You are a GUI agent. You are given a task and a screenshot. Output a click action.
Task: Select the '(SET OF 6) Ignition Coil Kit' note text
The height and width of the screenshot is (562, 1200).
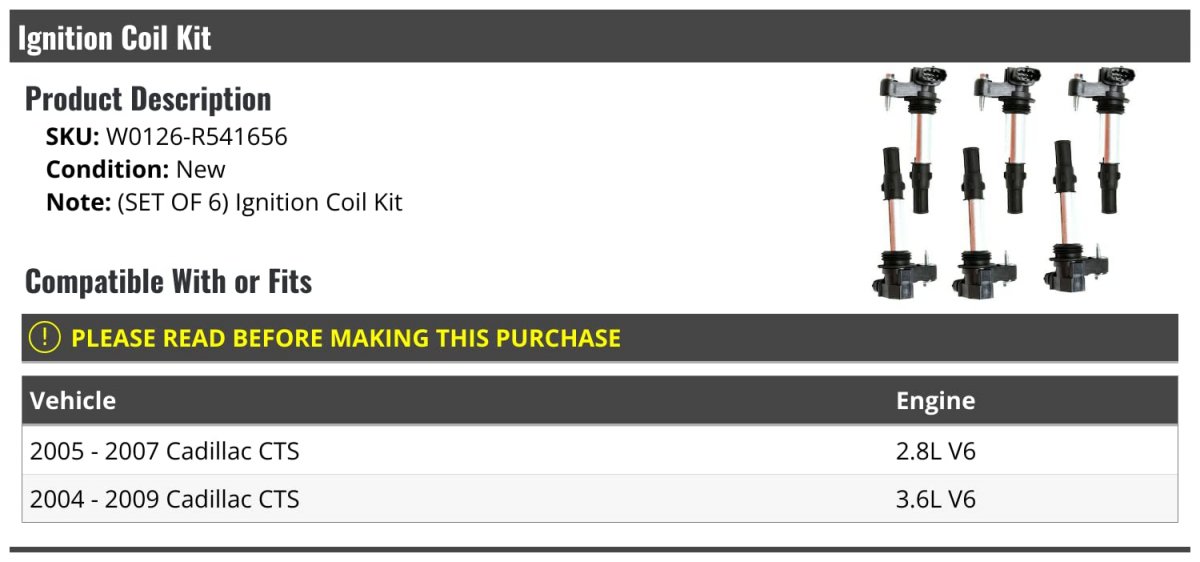(x=260, y=202)
